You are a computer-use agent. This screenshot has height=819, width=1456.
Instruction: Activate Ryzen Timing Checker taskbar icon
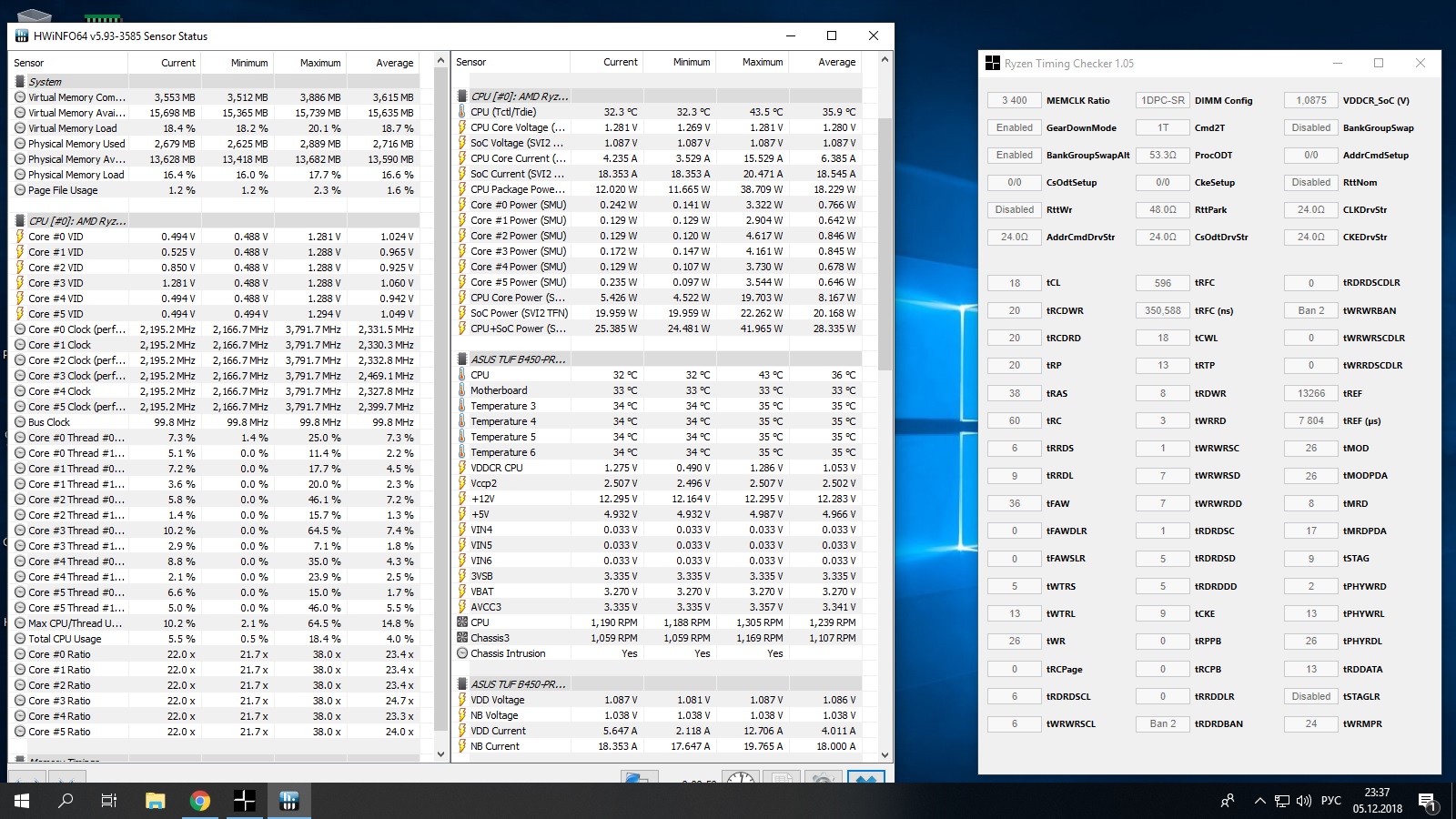tap(245, 801)
